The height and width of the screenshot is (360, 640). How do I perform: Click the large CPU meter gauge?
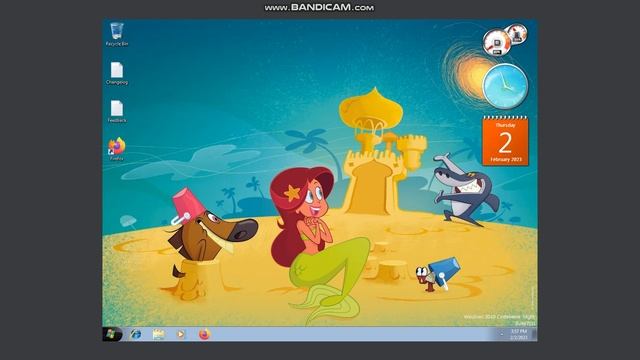click(x=496, y=43)
